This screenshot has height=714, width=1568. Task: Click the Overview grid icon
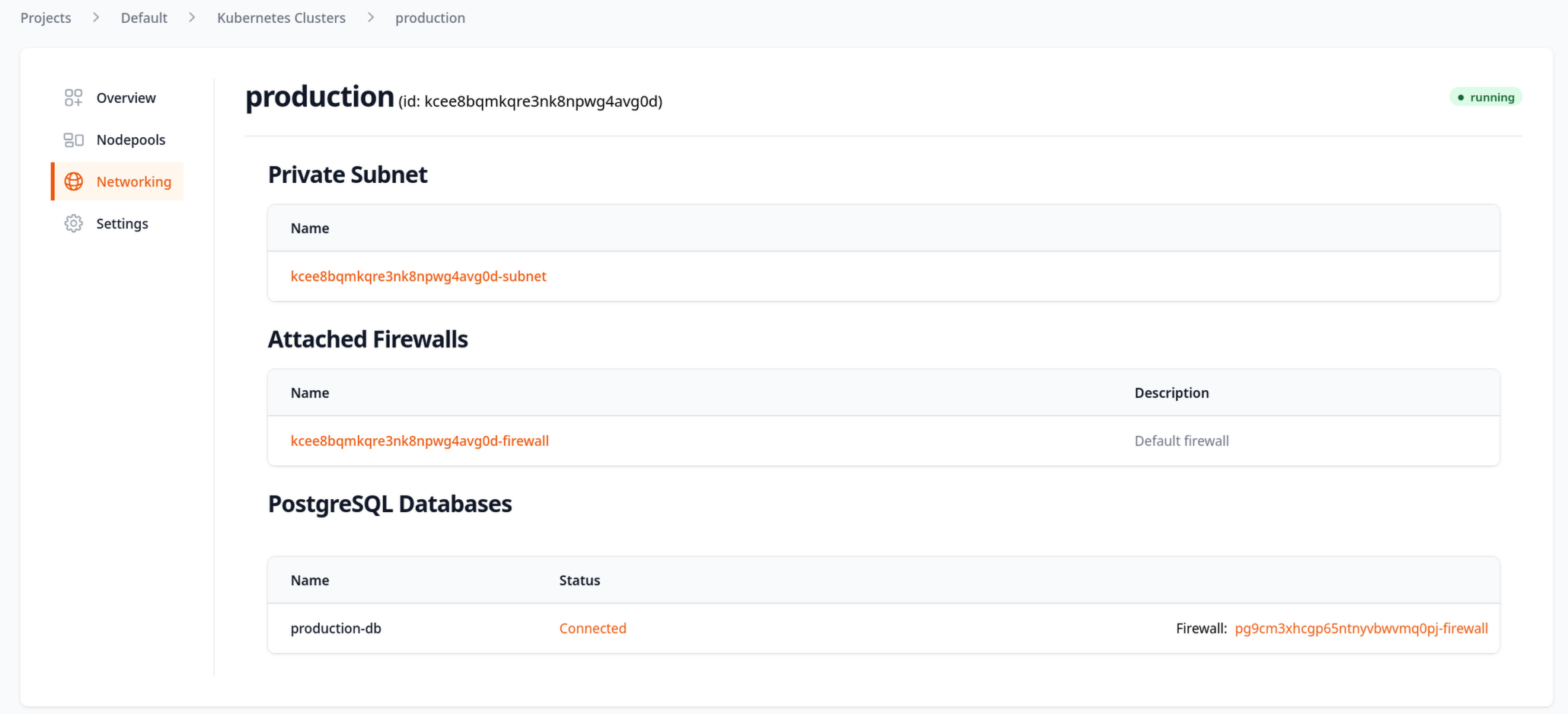coord(73,98)
